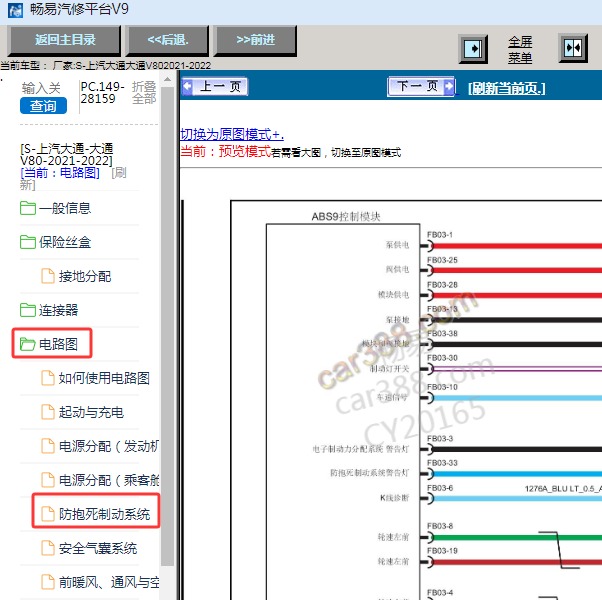Click the FB03-8 pin label

[440, 526]
